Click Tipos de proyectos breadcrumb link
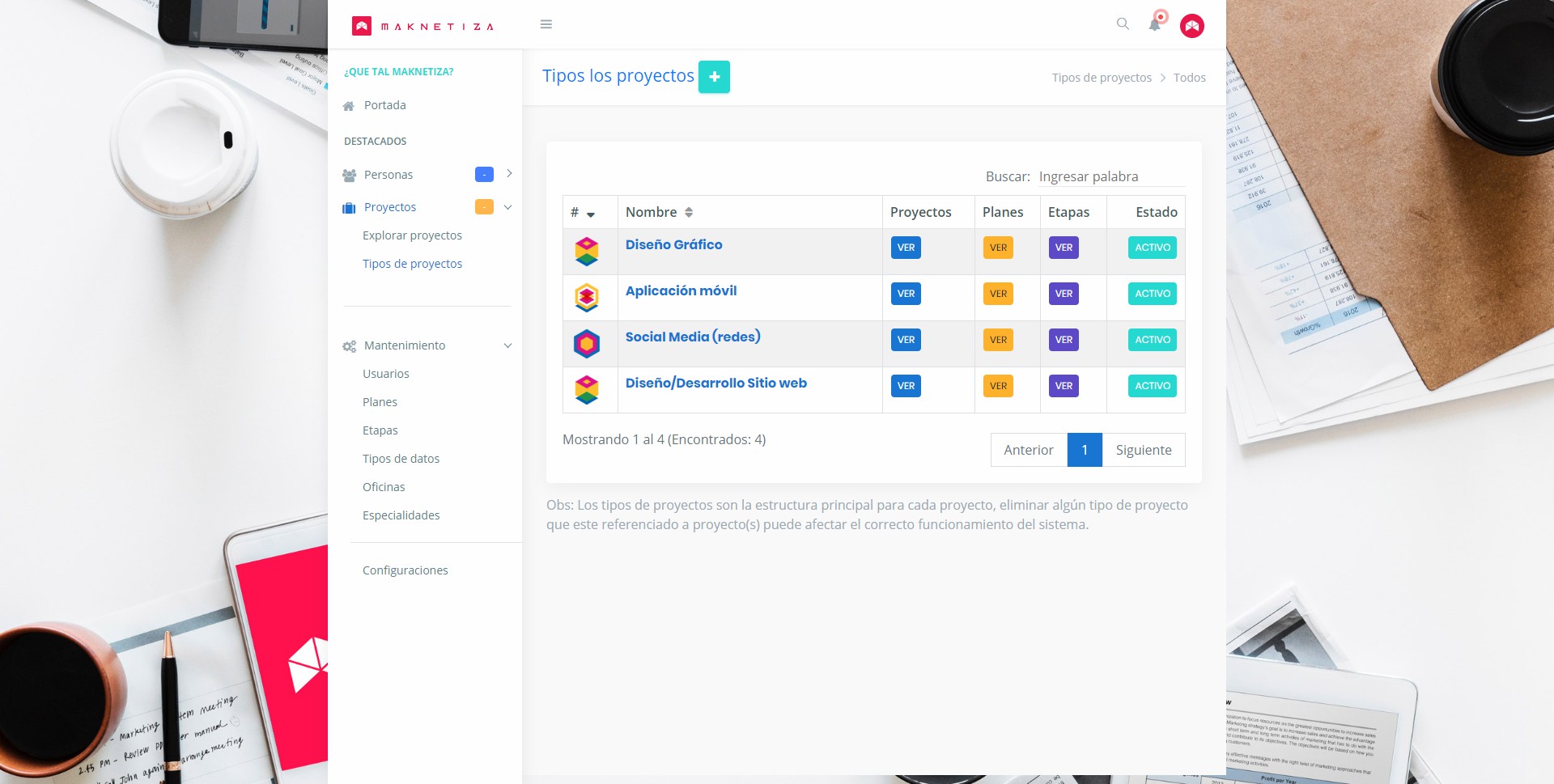 tap(1102, 78)
